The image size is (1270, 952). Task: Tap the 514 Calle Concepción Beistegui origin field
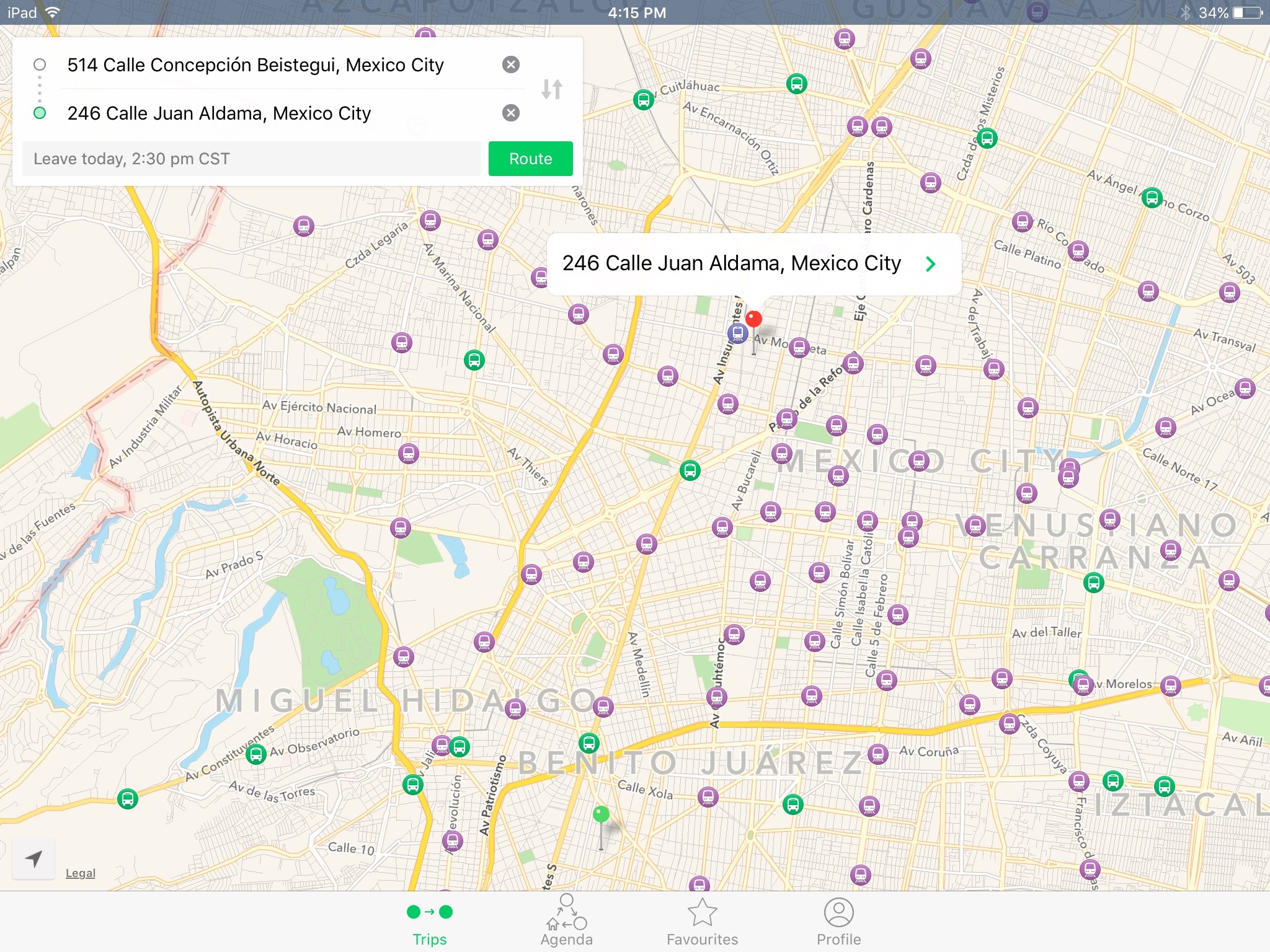[x=255, y=64]
